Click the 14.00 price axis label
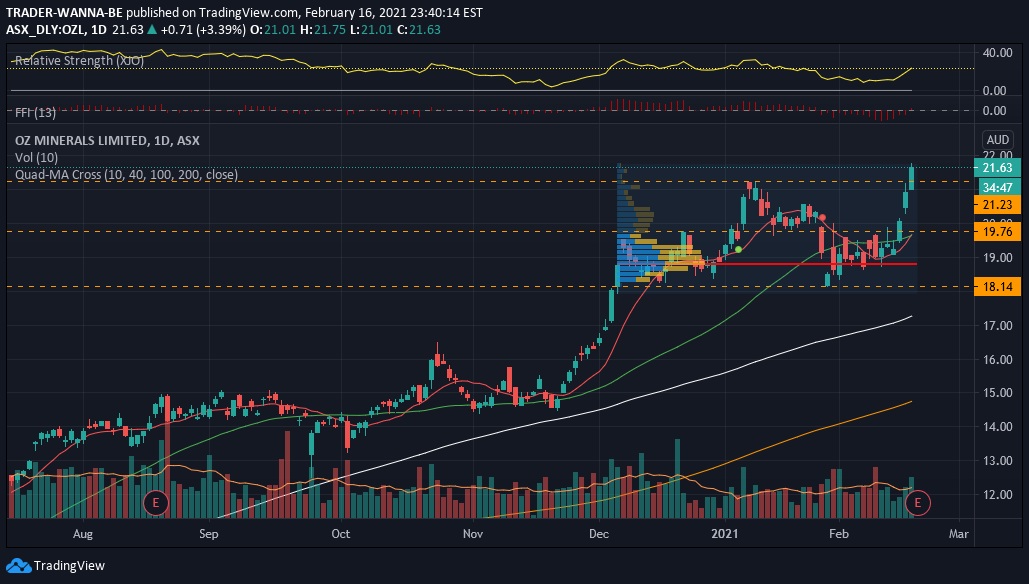Screen dimensions: 1029x584 click(998, 427)
